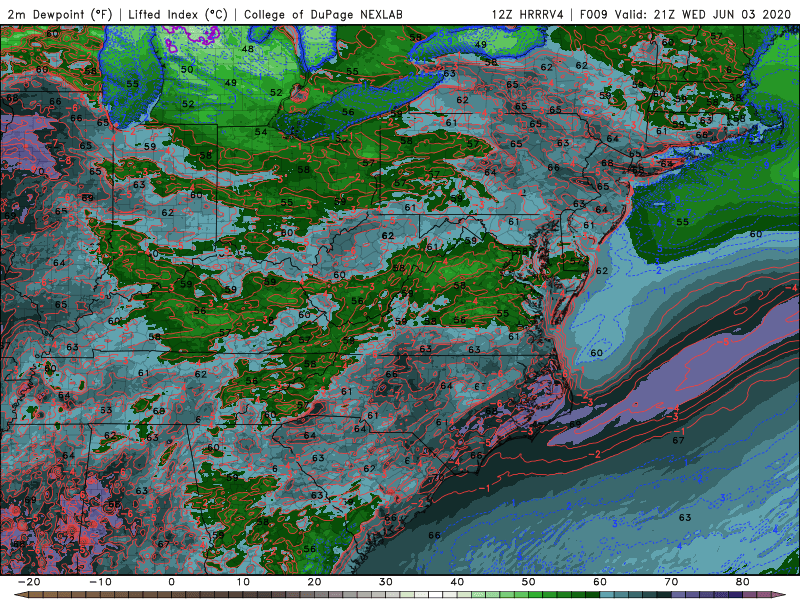Click the '70' color bar label
Screen dimensions: 800x600
pyautogui.click(x=671, y=582)
